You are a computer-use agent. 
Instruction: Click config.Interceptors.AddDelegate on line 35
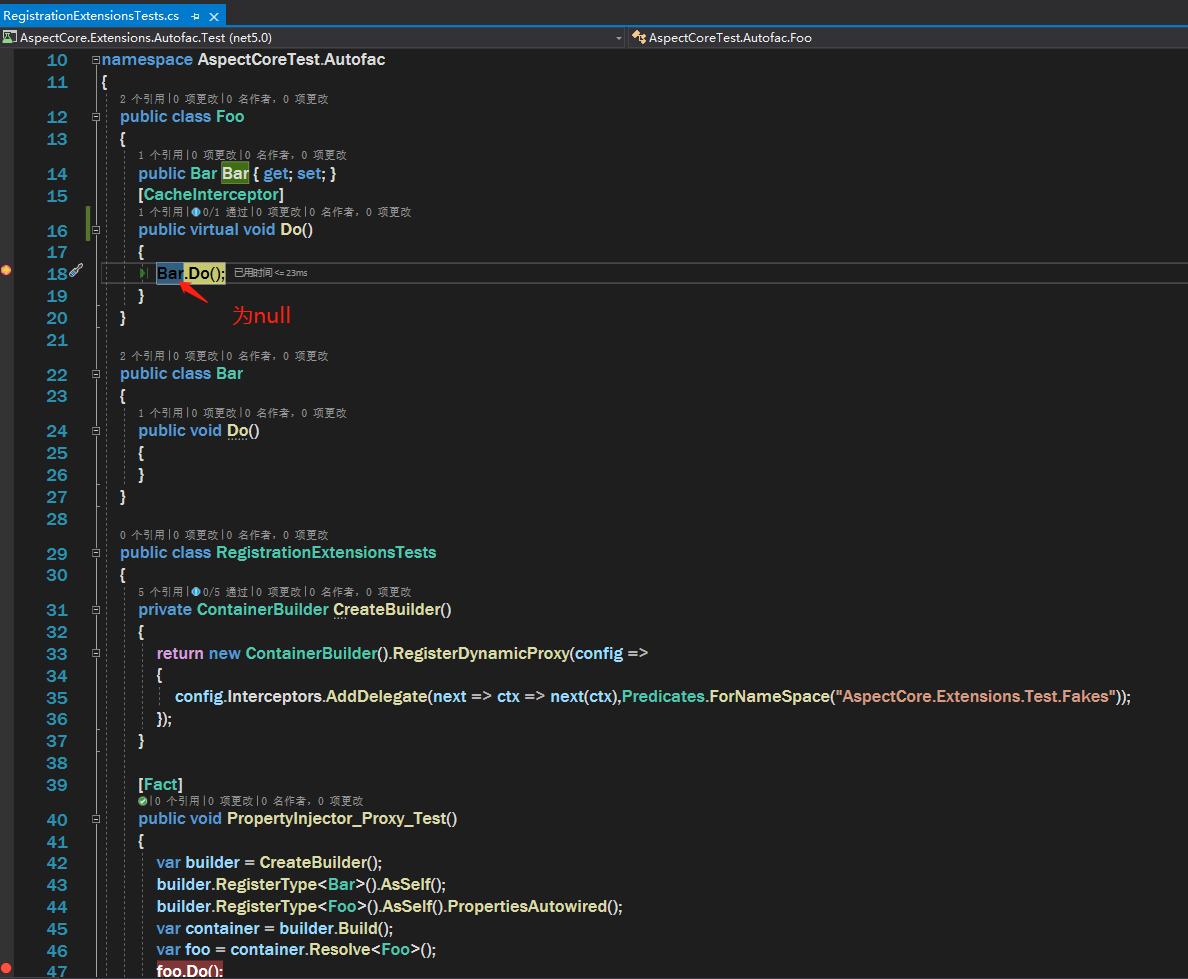[302, 696]
